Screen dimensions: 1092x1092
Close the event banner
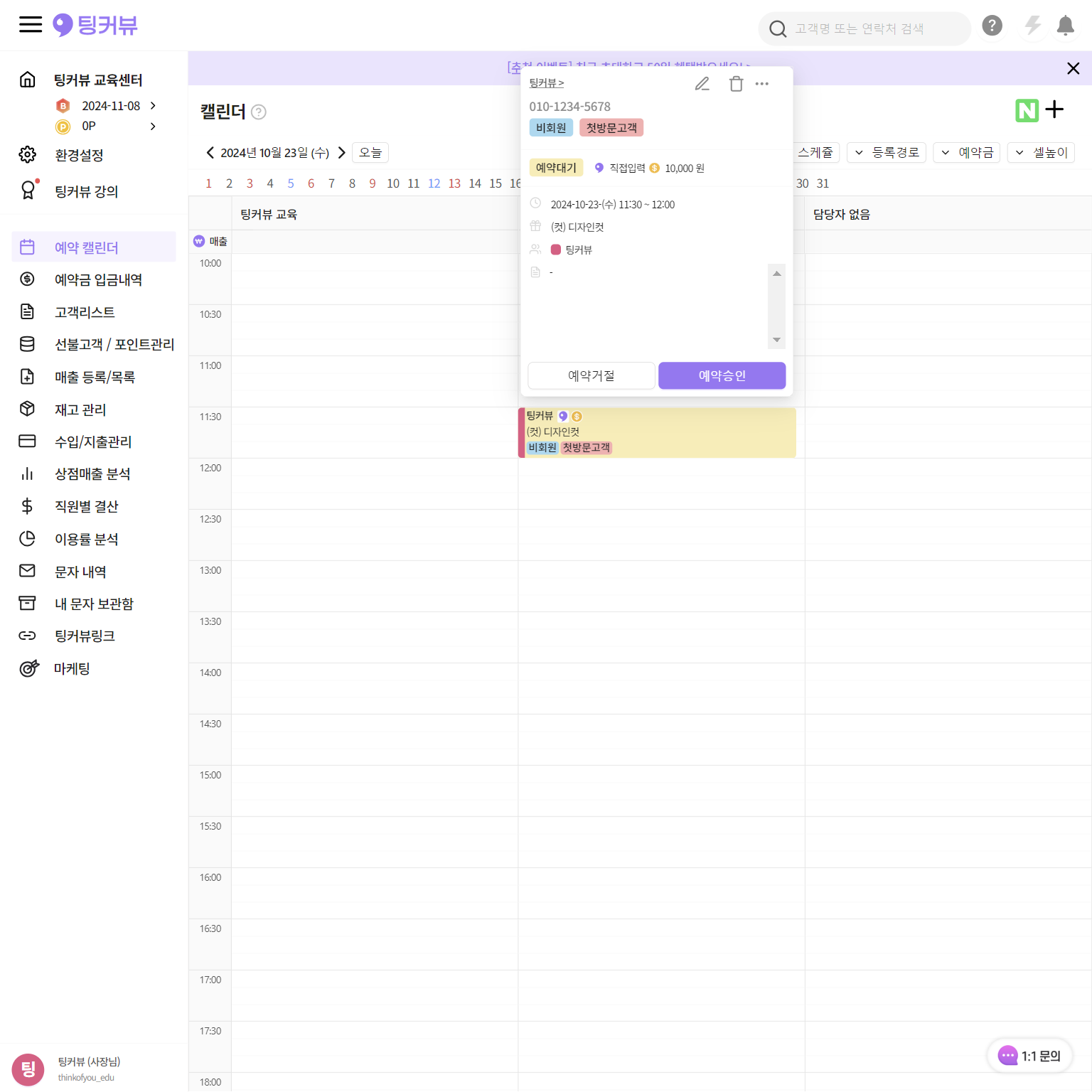1074,68
